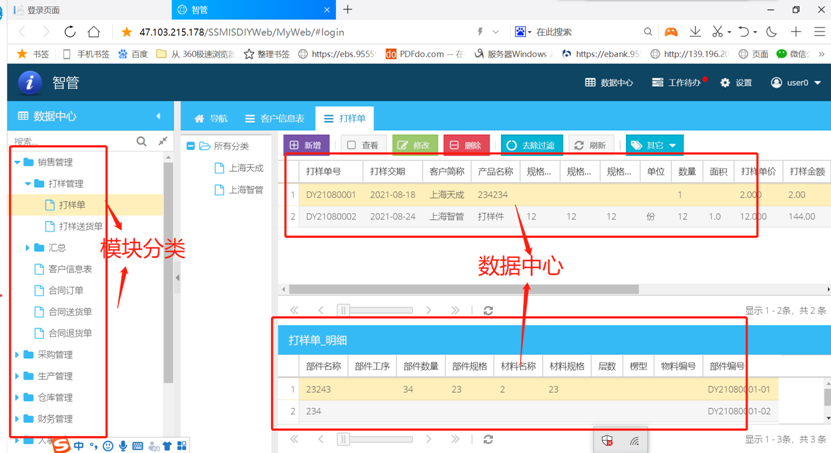Select the 打样单 tab

pyautogui.click(x=344, y=119)
